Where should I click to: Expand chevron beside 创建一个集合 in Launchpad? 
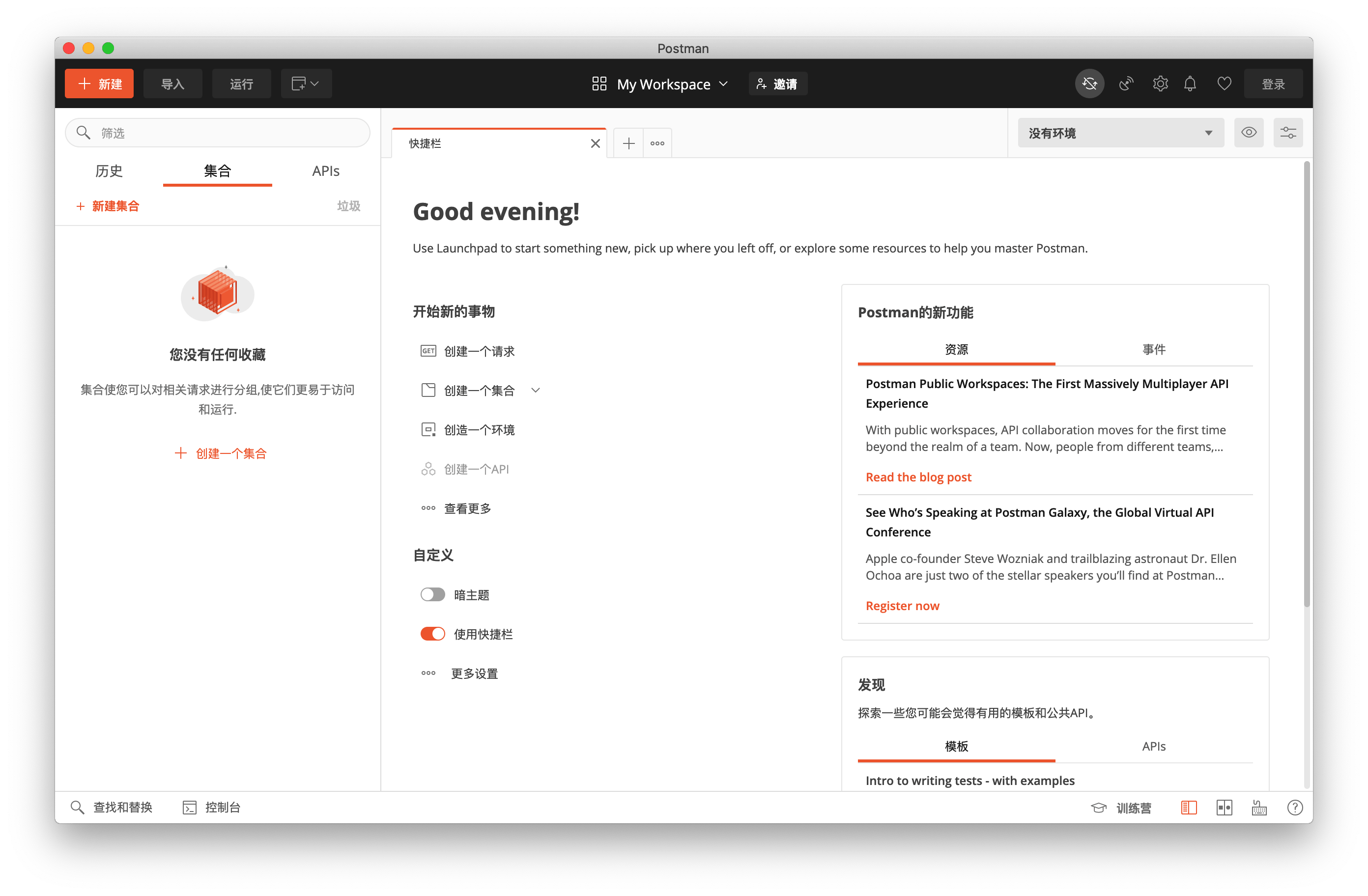pyautogui.click(x=535, y=390)
